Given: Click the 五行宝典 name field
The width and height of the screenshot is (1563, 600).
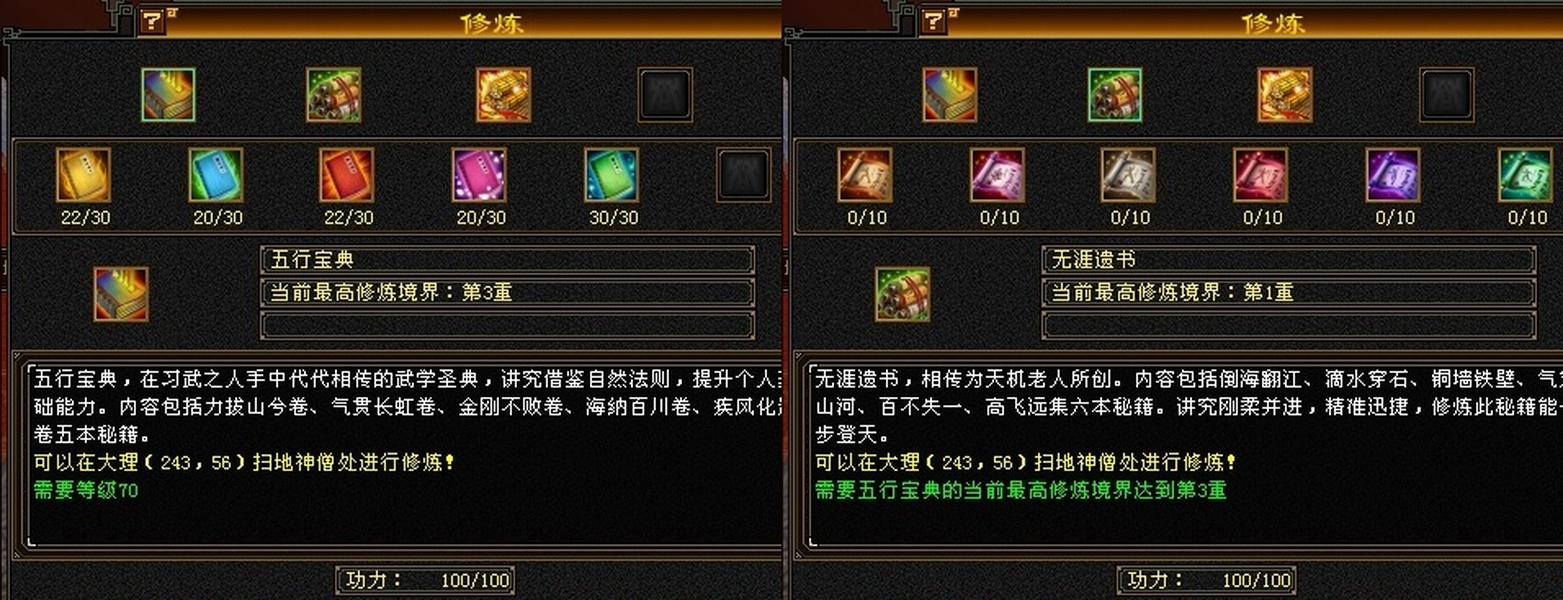Looking at the screenshot, I should click(507, 260).
